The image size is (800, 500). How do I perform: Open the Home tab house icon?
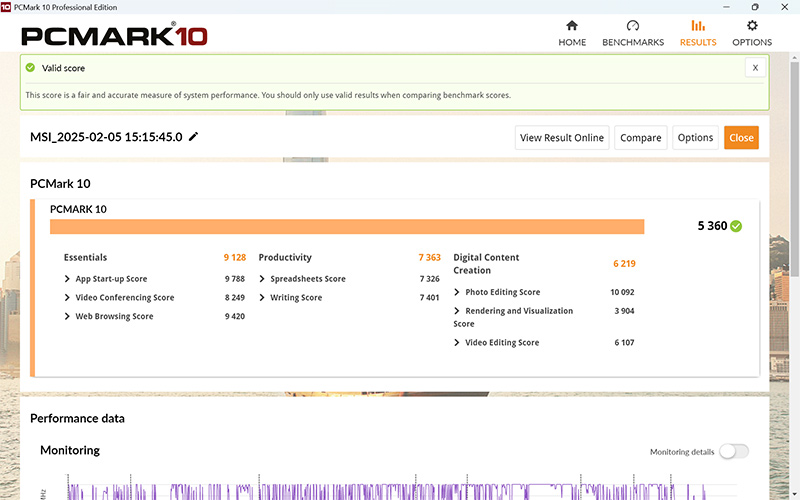(572, 26)
